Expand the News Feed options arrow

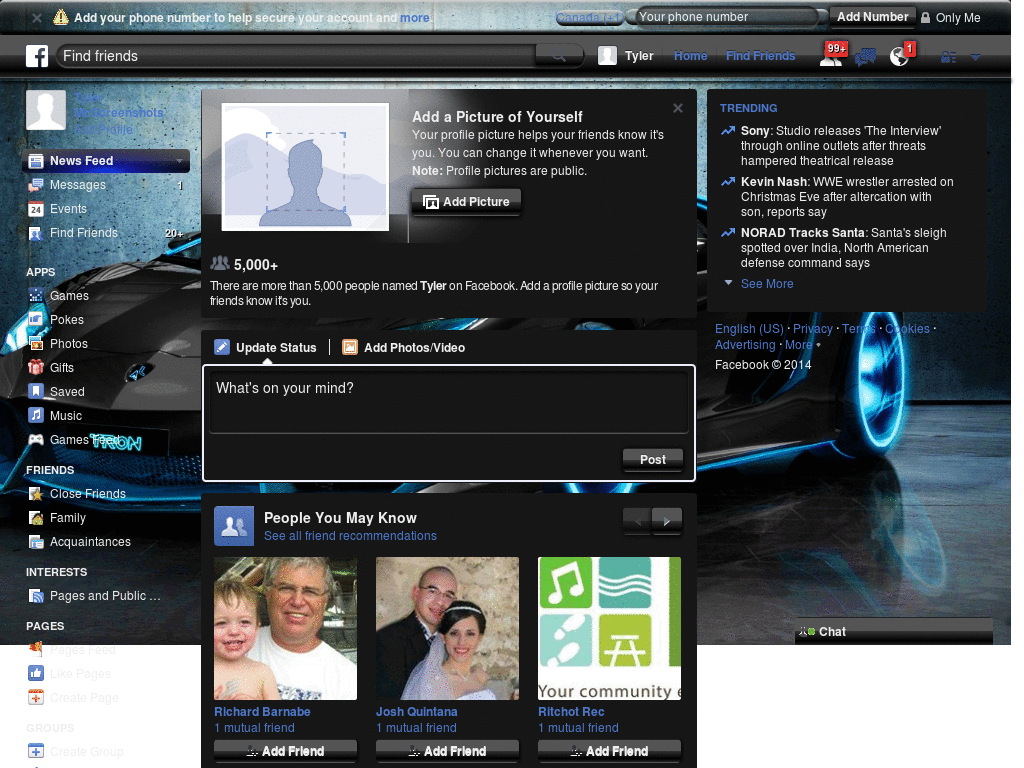[x=180, y=161]
